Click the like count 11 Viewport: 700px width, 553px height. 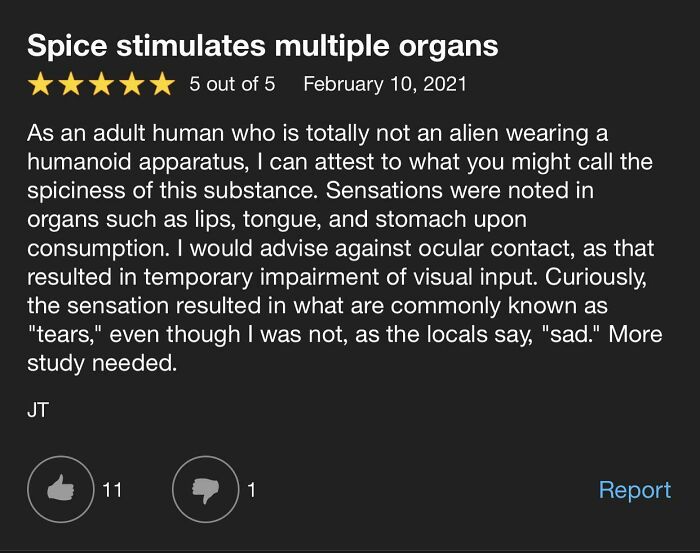[112, 490]
